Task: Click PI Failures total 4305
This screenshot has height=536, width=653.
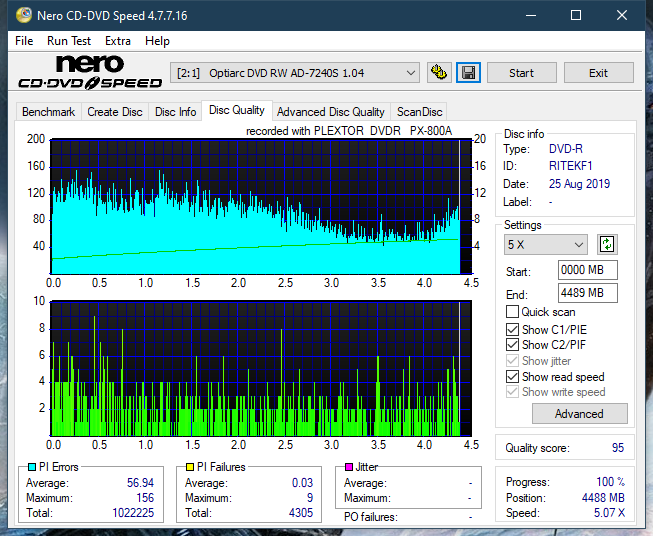Action: tap(301, 513)
